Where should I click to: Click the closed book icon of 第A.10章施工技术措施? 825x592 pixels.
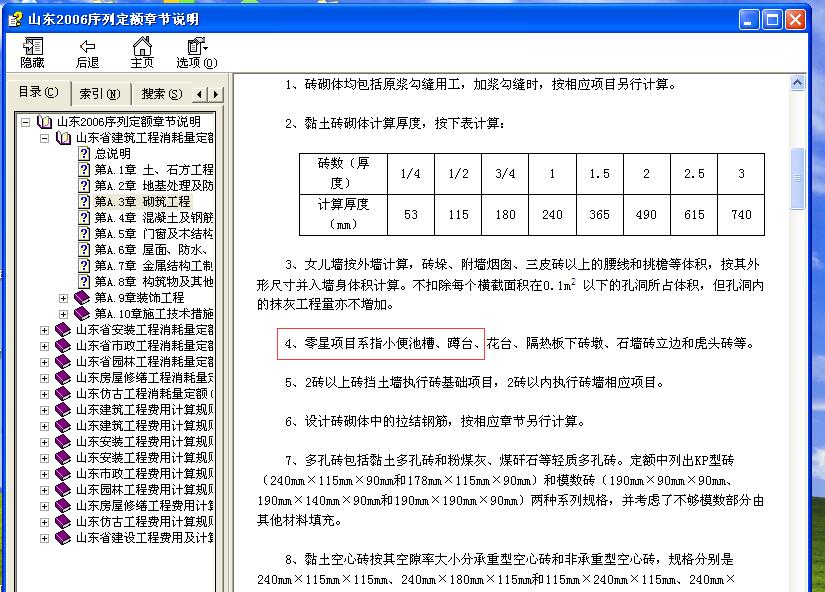(82, 314)
